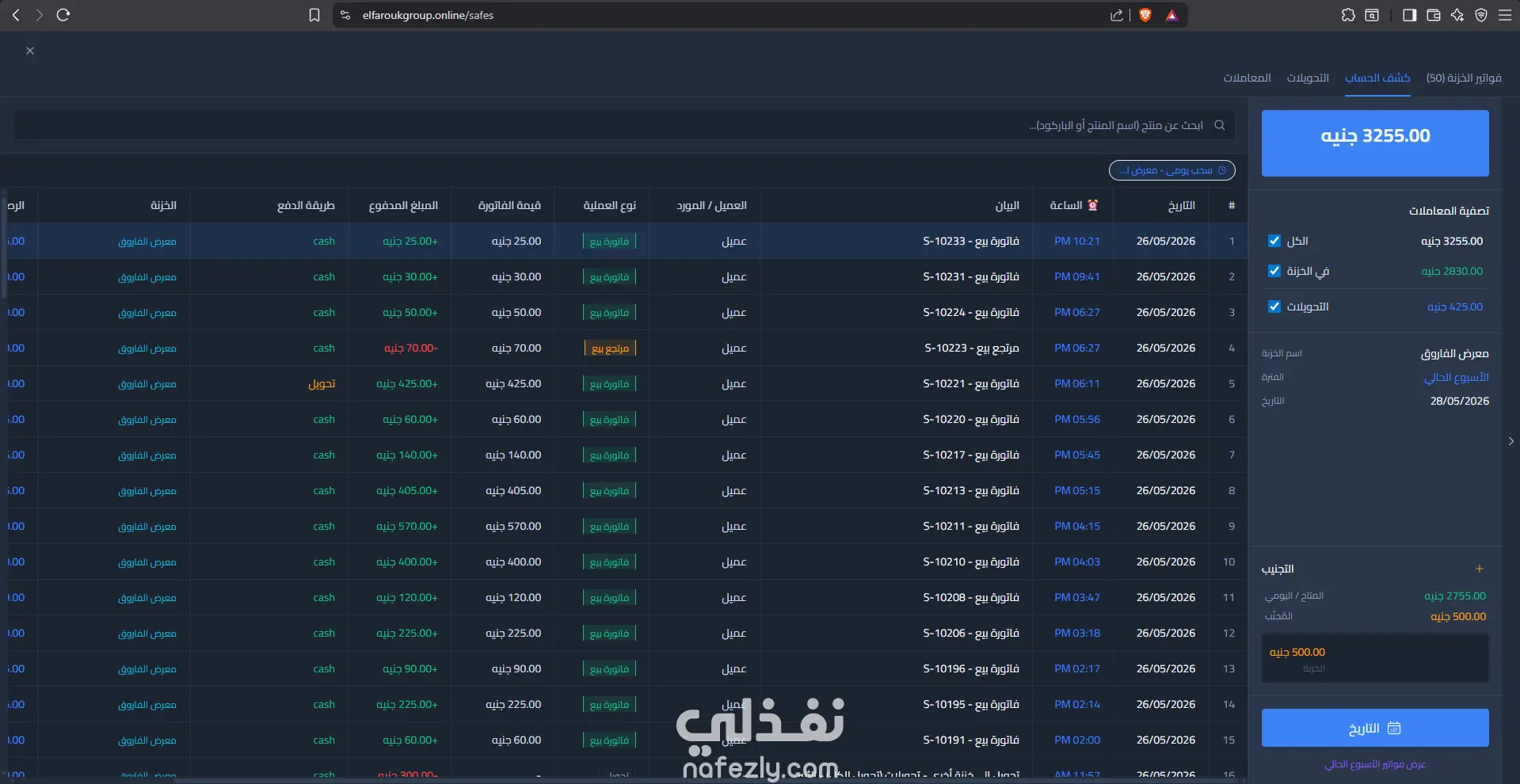The height and width of the screenshot is (784, 1520).
Task: Go back with browser back arrow
Action: click(x=16, y=15)
